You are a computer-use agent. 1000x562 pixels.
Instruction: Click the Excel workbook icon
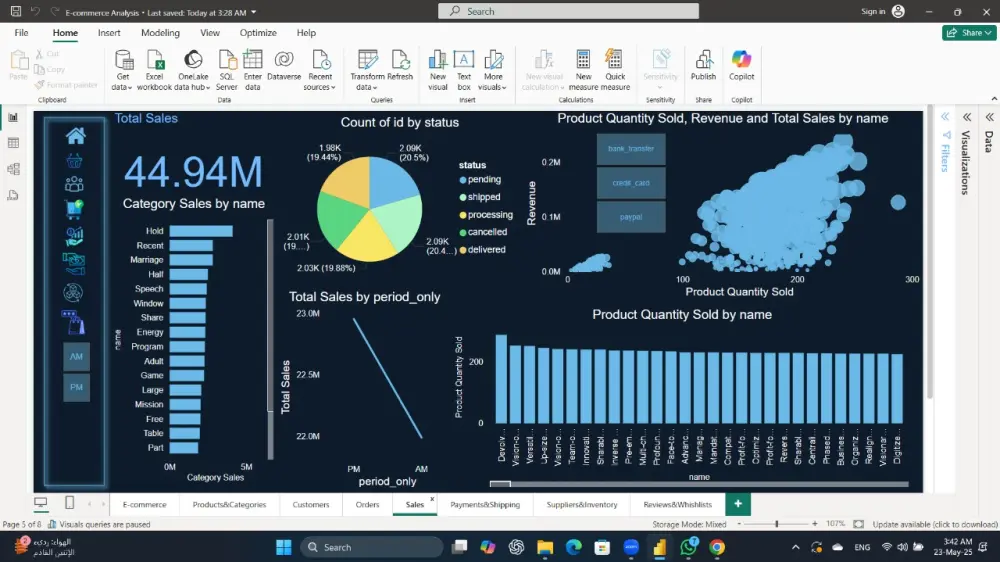coord(154,70)
